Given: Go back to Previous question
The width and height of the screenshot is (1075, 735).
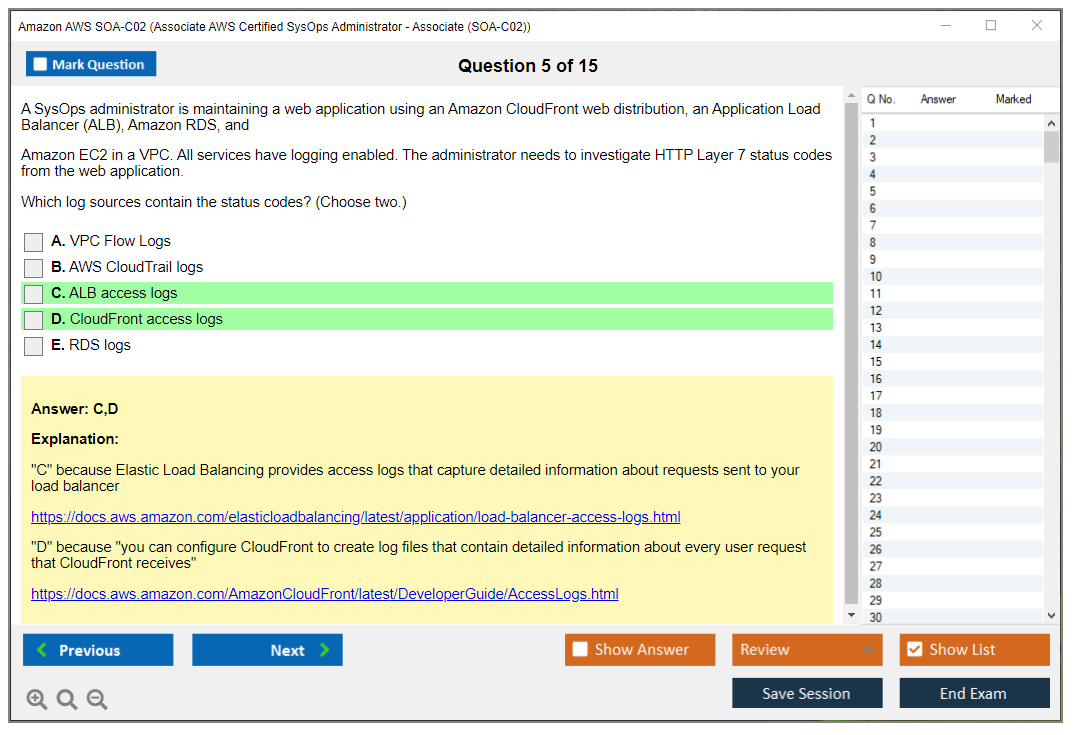Looking at the screenshot, I should point(98,650).
